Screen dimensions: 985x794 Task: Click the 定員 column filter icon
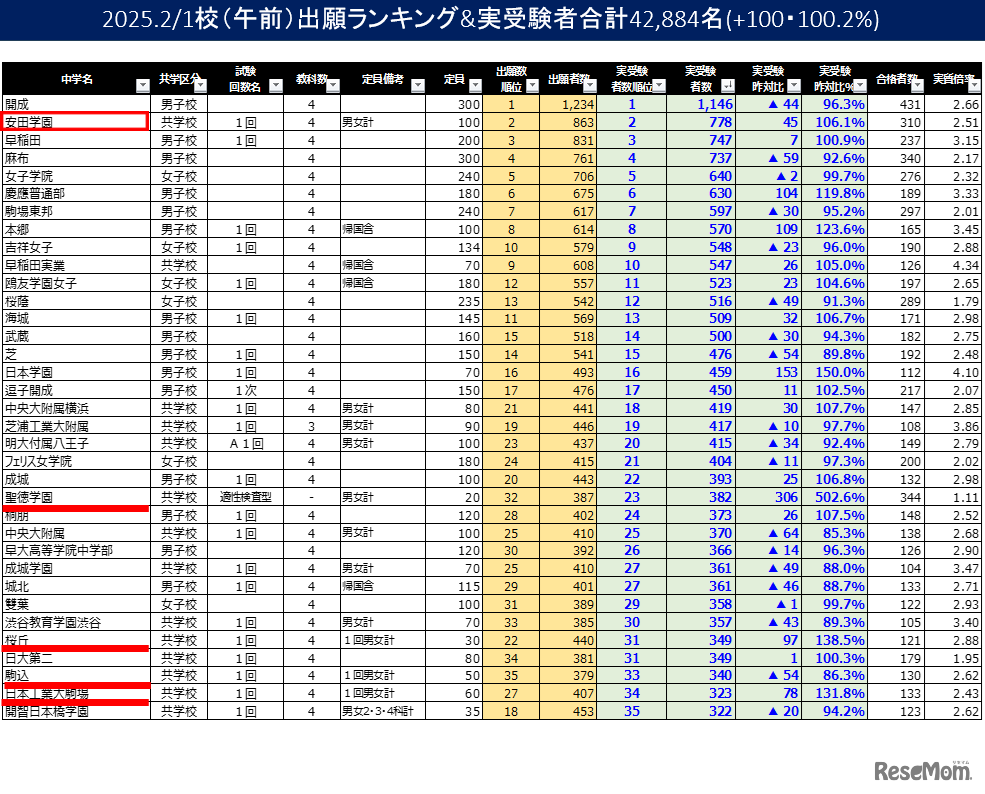(x=474, y=87)
